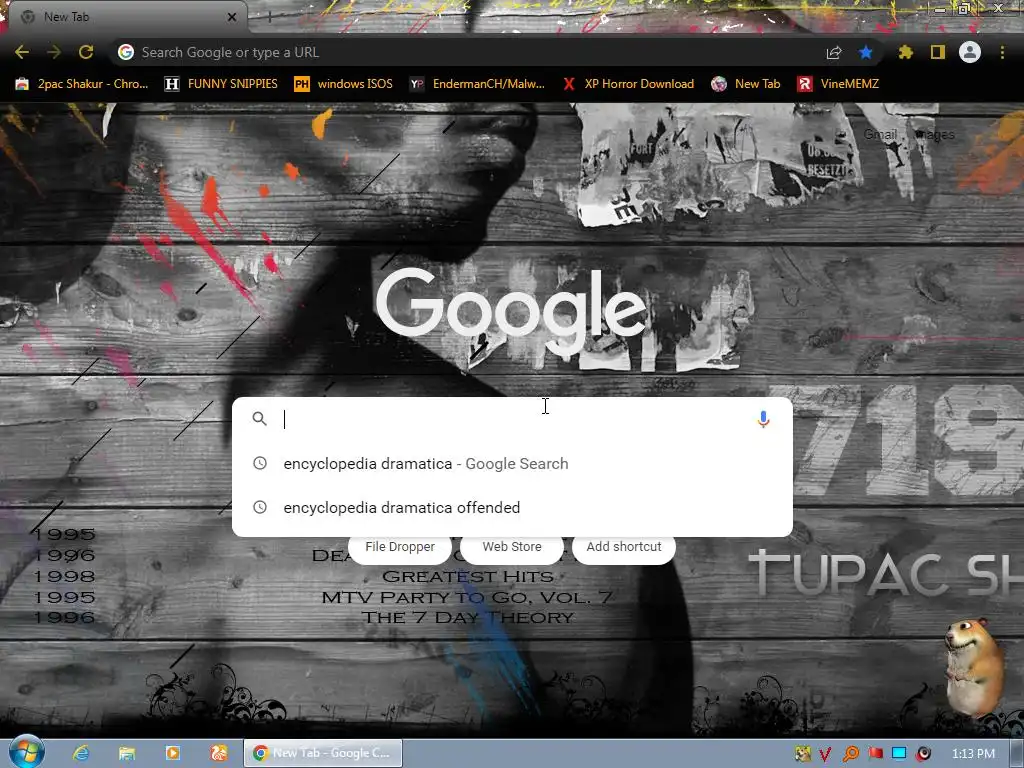This screenshot has height=768, width=1024.
Task: Open the File Dropper shortcut
Action: (x=400, y=547)
